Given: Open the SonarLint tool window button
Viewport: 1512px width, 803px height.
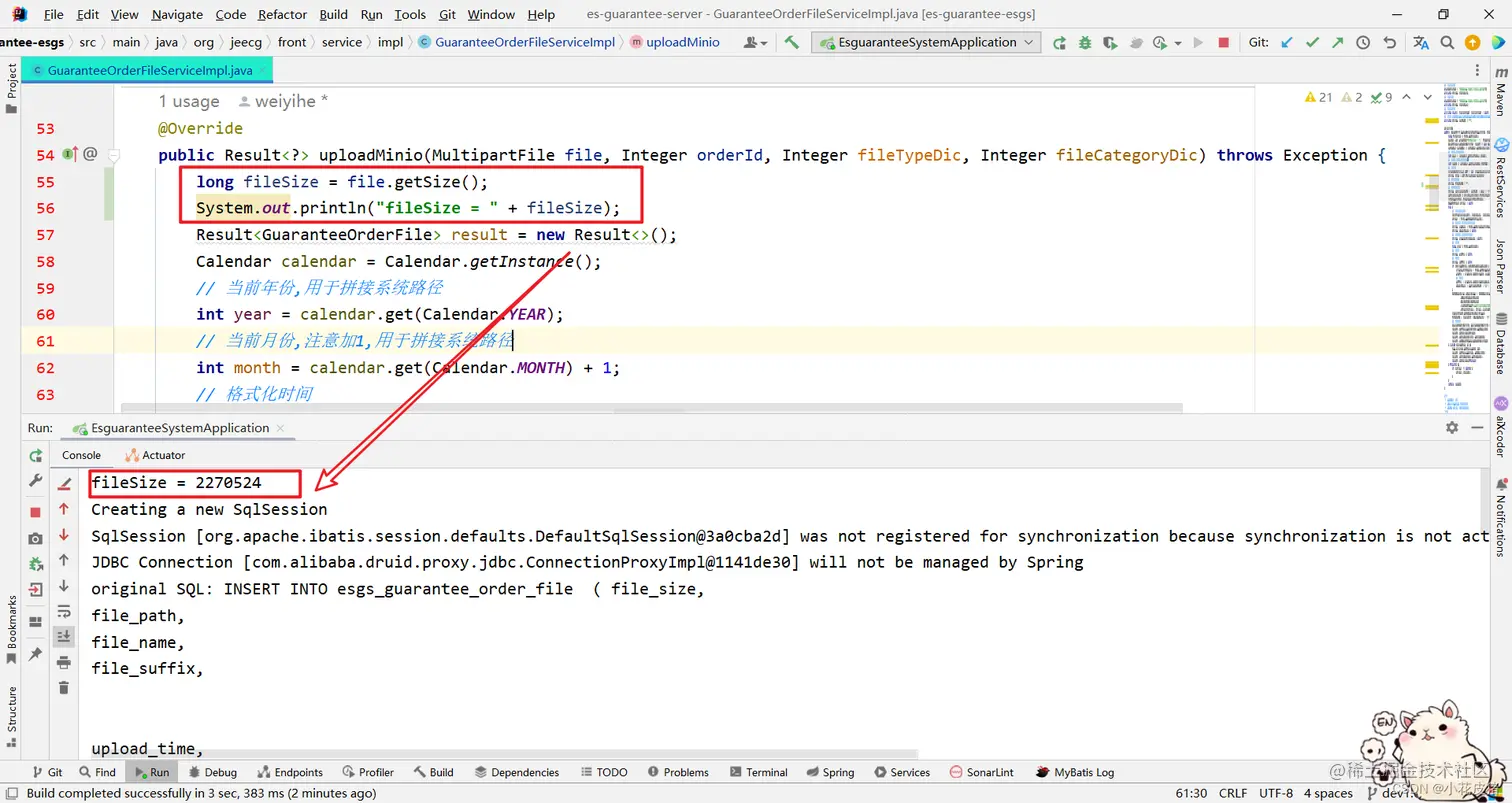Looking at the screenshot, I should (981, 772).
